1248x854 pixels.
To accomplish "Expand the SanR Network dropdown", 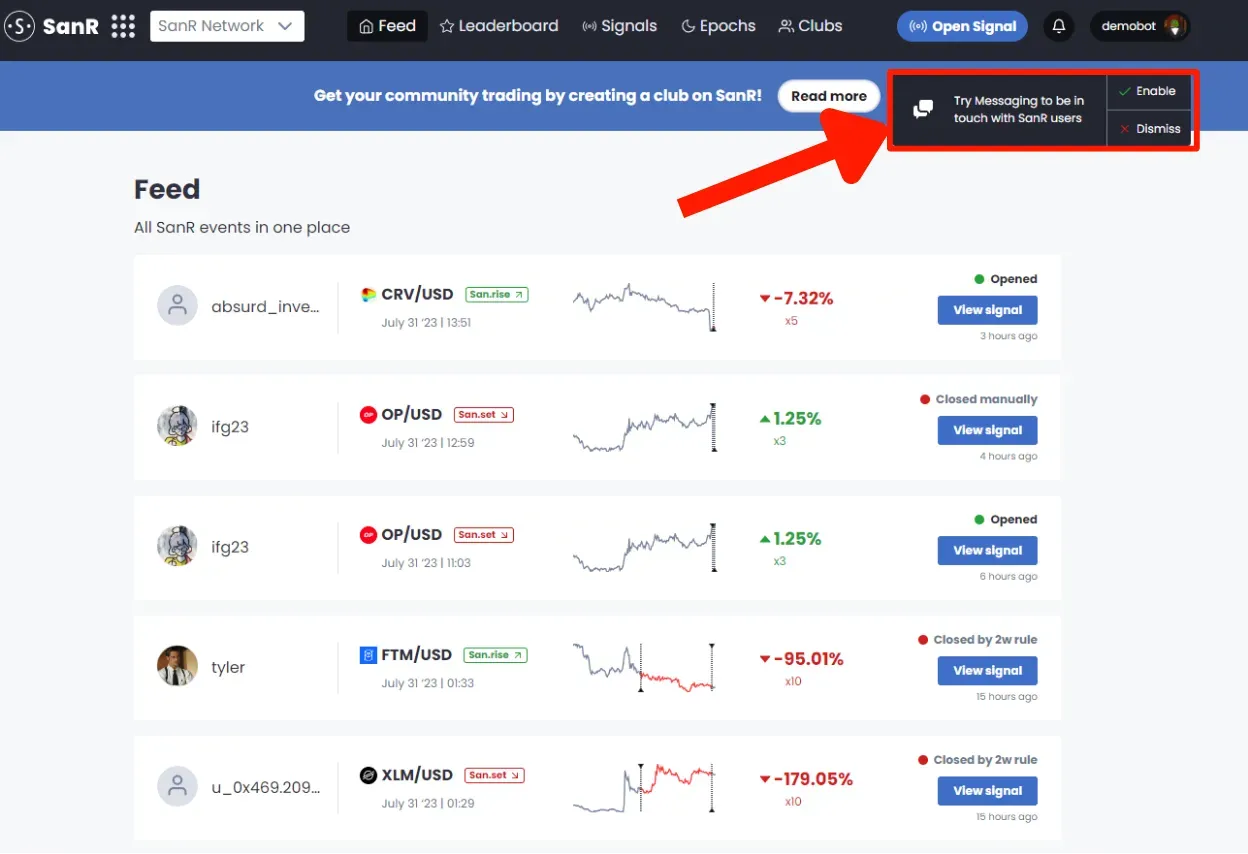I will pos(227,26).
